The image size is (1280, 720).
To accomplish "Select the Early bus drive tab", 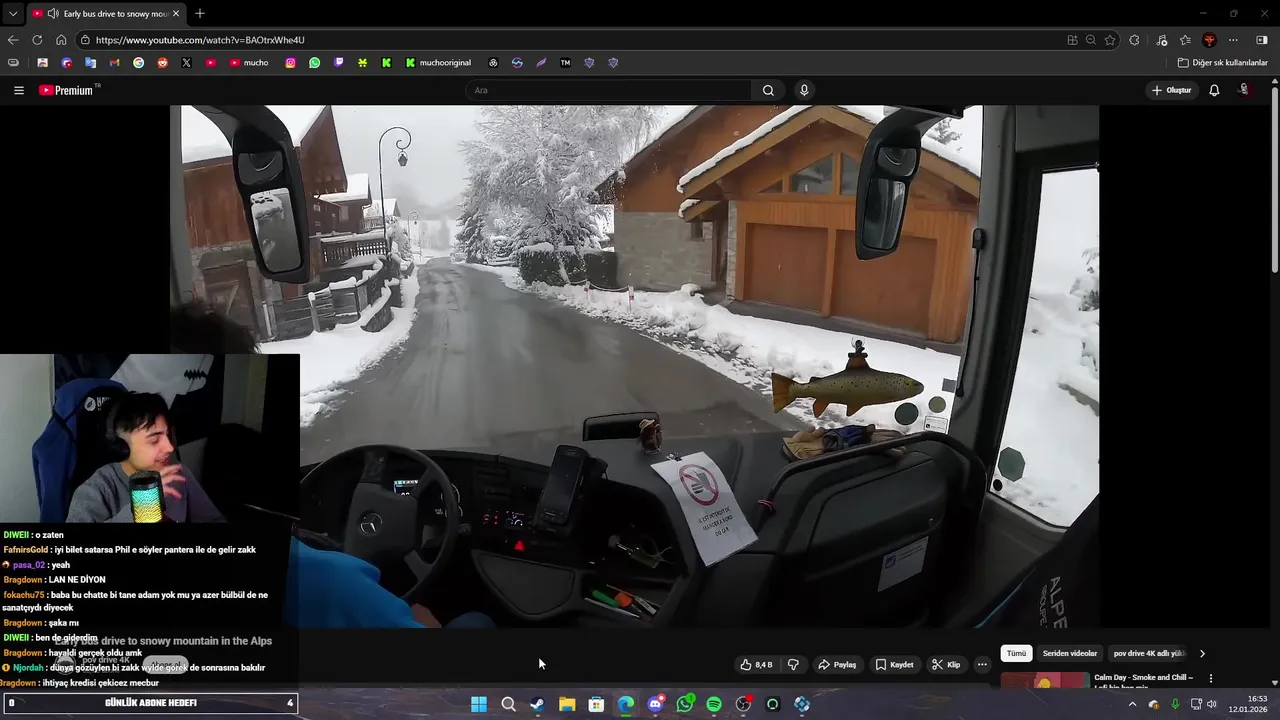I will click(107, 14).
